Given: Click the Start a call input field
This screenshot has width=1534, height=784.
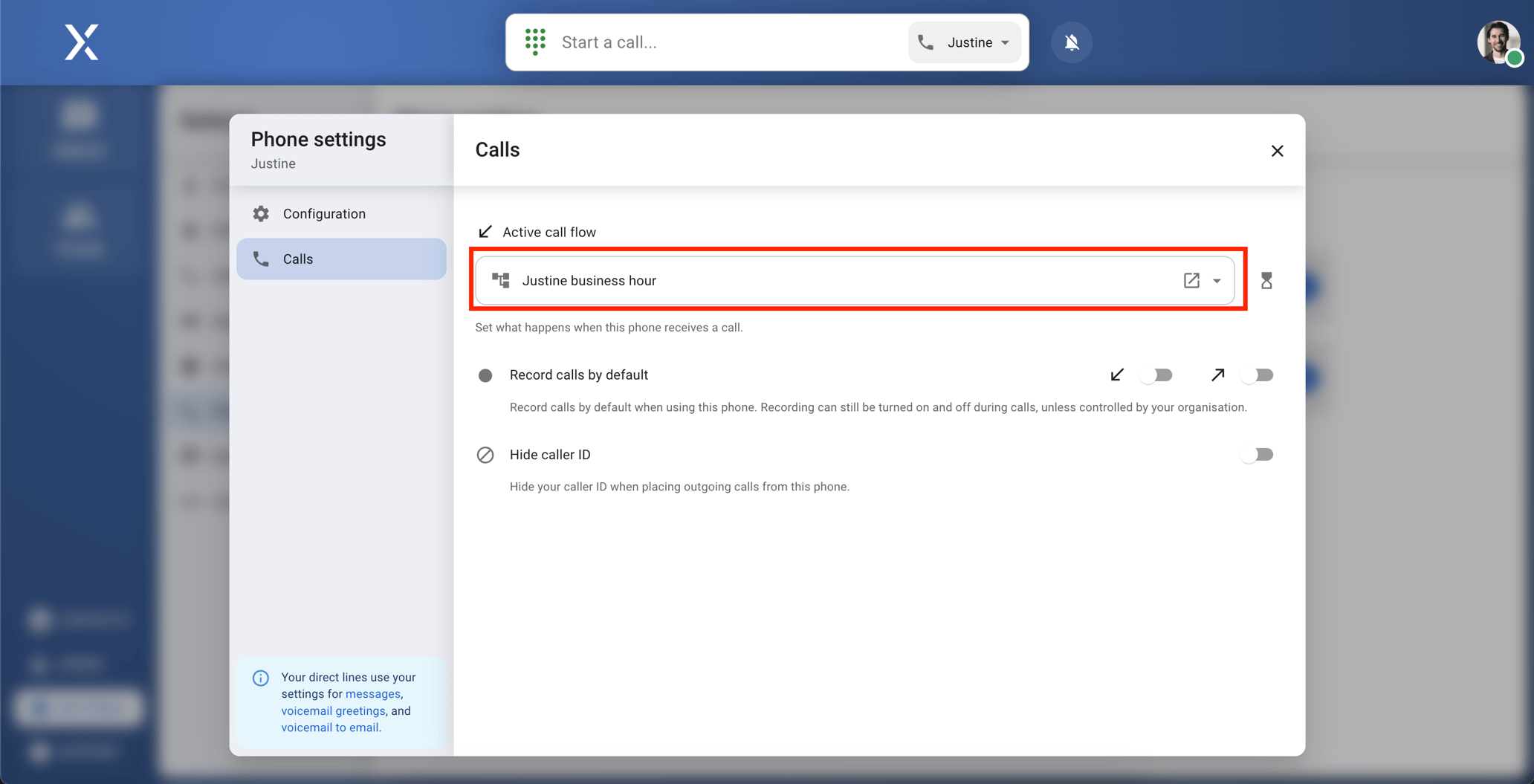Looking at the screenshot, I should click(x=721, y=42).
